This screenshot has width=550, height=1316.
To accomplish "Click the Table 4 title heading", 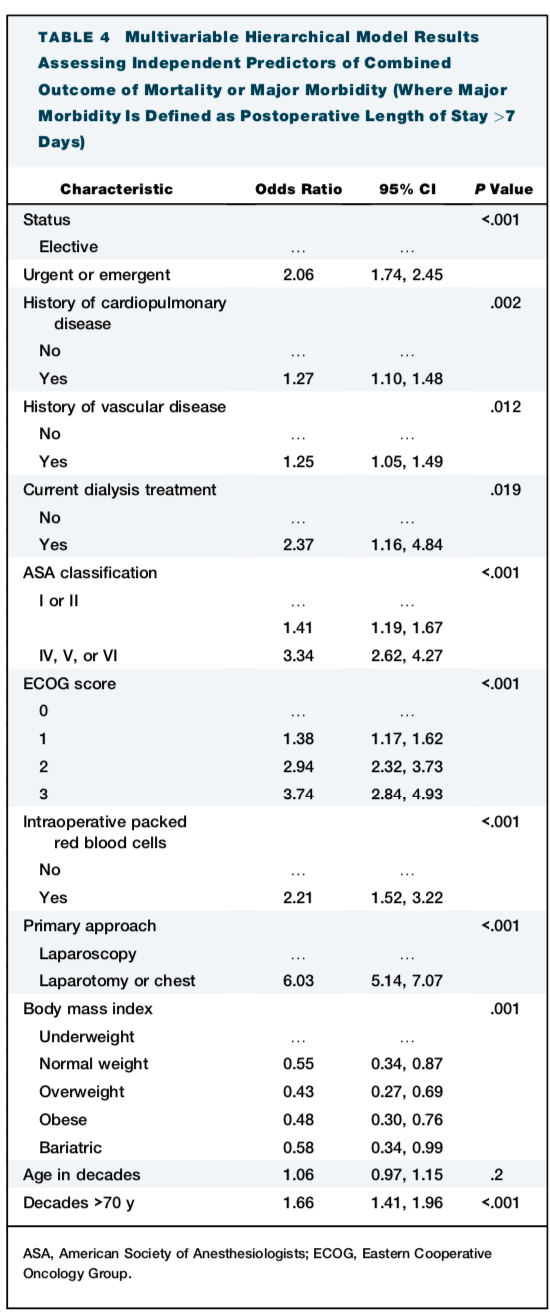I will [272, 89].
